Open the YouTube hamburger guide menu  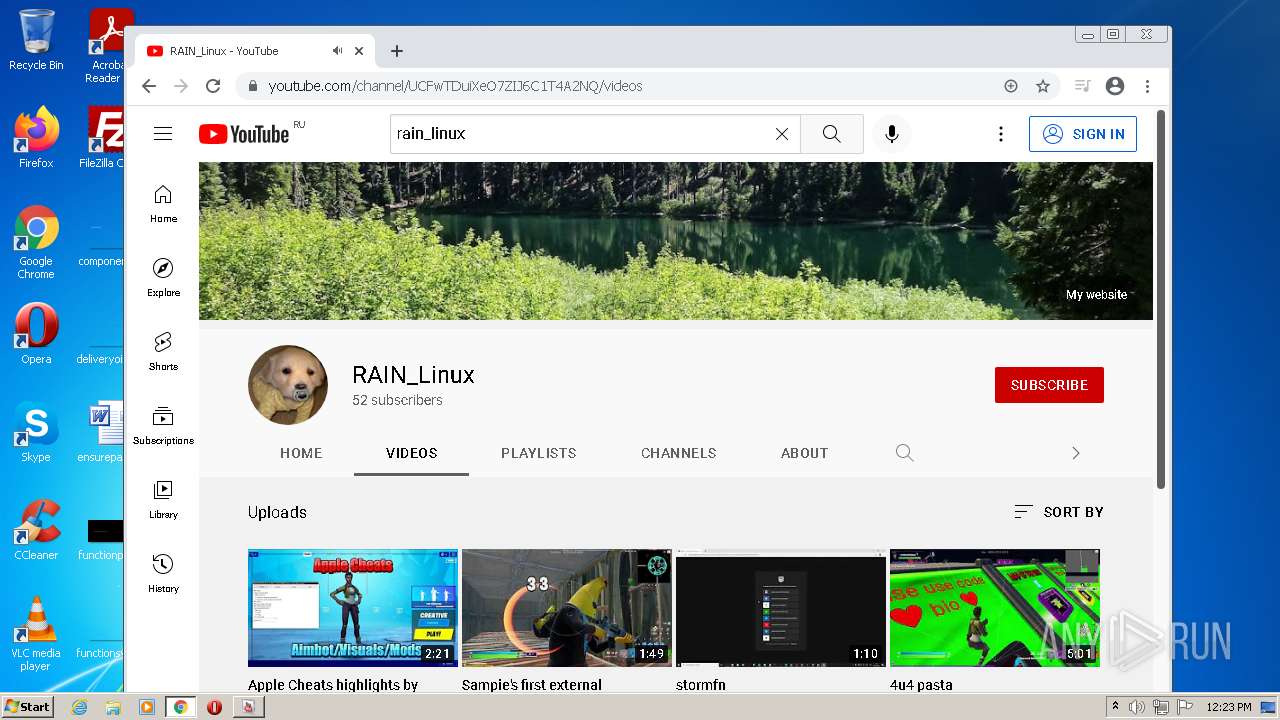(163, 134)
